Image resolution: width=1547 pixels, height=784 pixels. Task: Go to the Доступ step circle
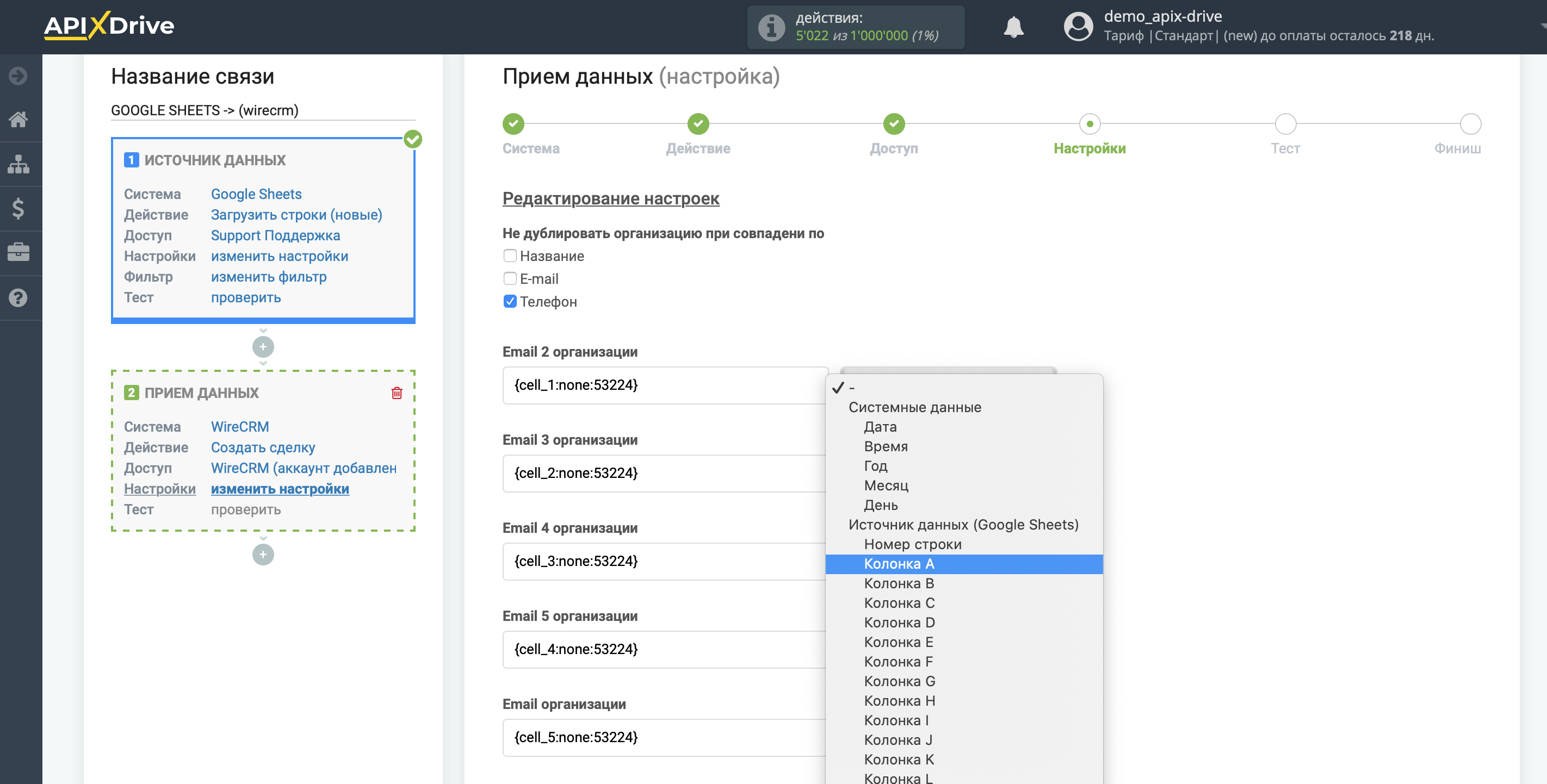[x=894, y=123]
